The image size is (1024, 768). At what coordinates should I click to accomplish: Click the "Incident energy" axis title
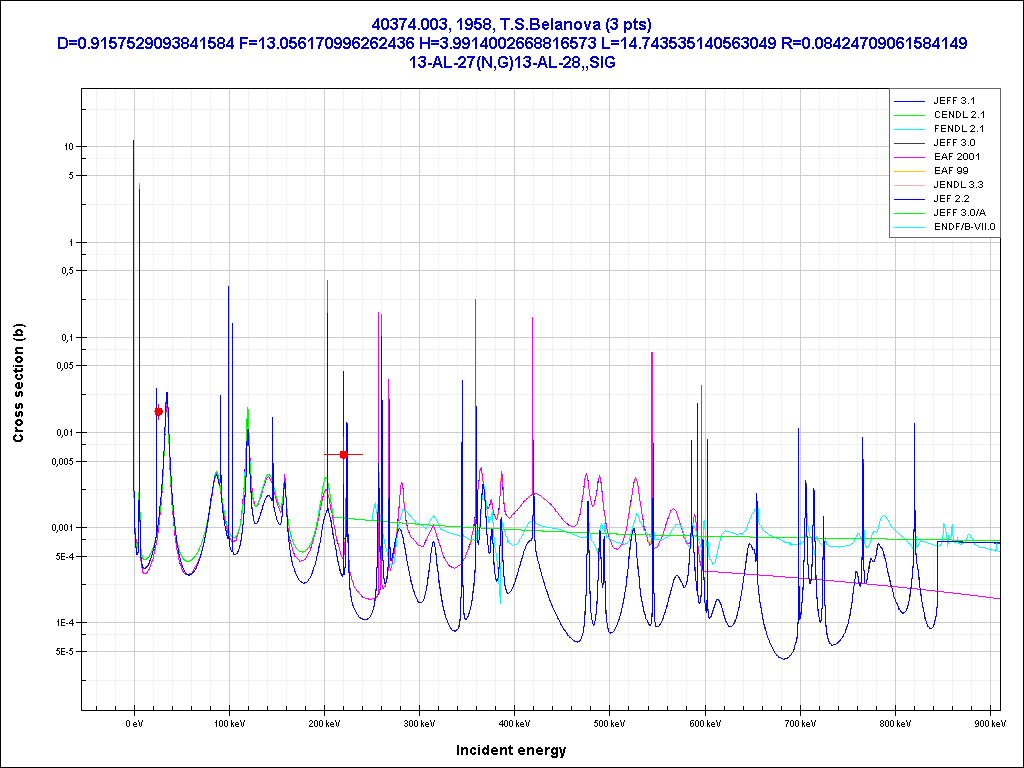(x=511, y=750)
